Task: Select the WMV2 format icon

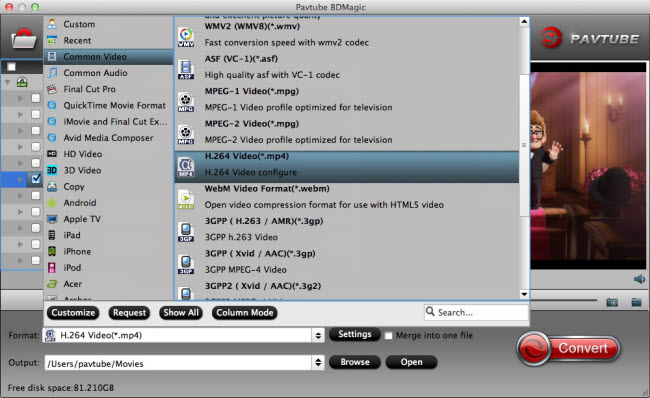Action: click(x=186, y=37)
